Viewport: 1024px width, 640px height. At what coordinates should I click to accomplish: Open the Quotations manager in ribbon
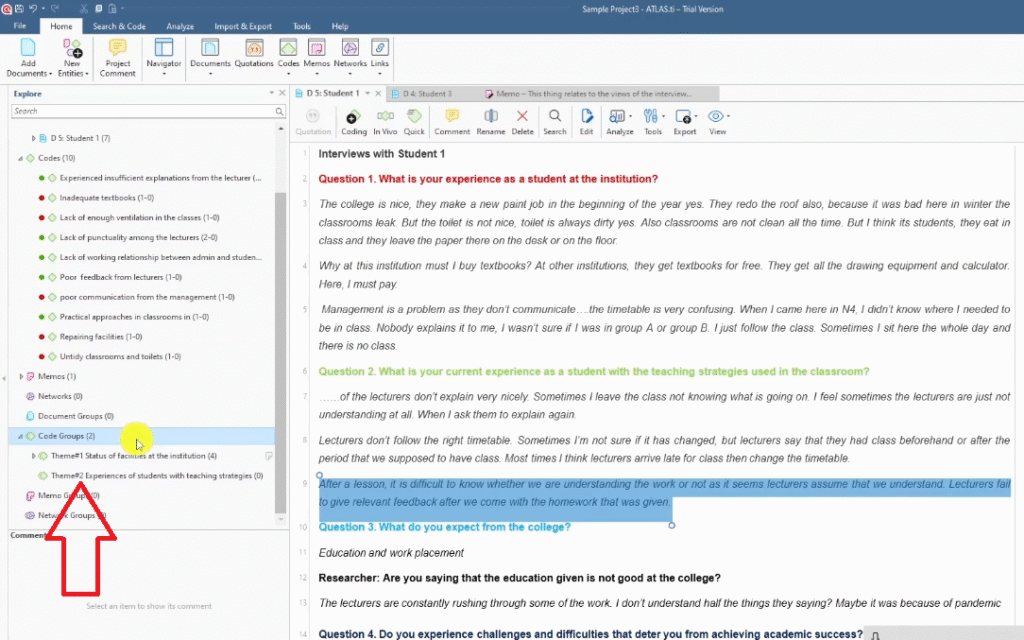254,58
